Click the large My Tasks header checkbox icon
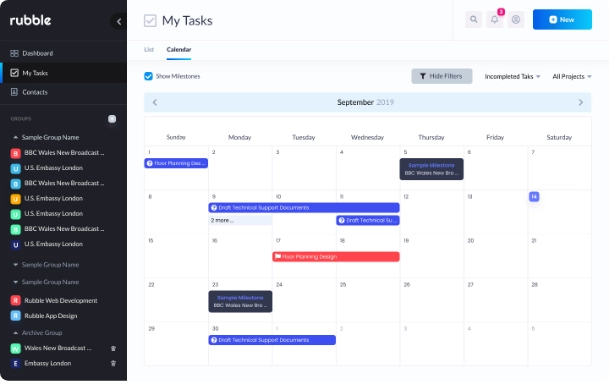This screenshot has height=381, width=609. tap(150, 21)
